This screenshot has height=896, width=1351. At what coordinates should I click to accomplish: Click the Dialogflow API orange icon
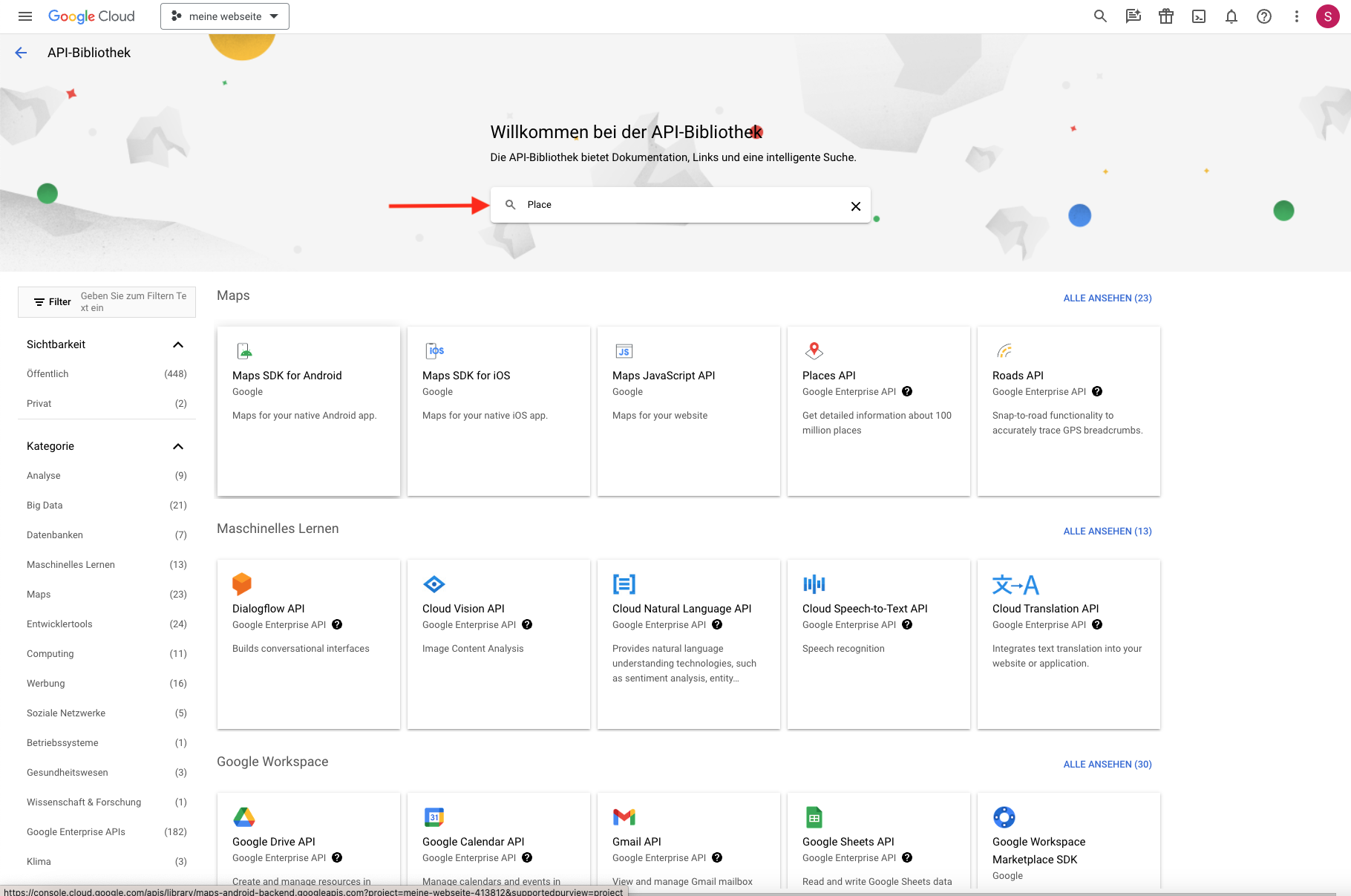pyautogui.click(x=242, y=584)
